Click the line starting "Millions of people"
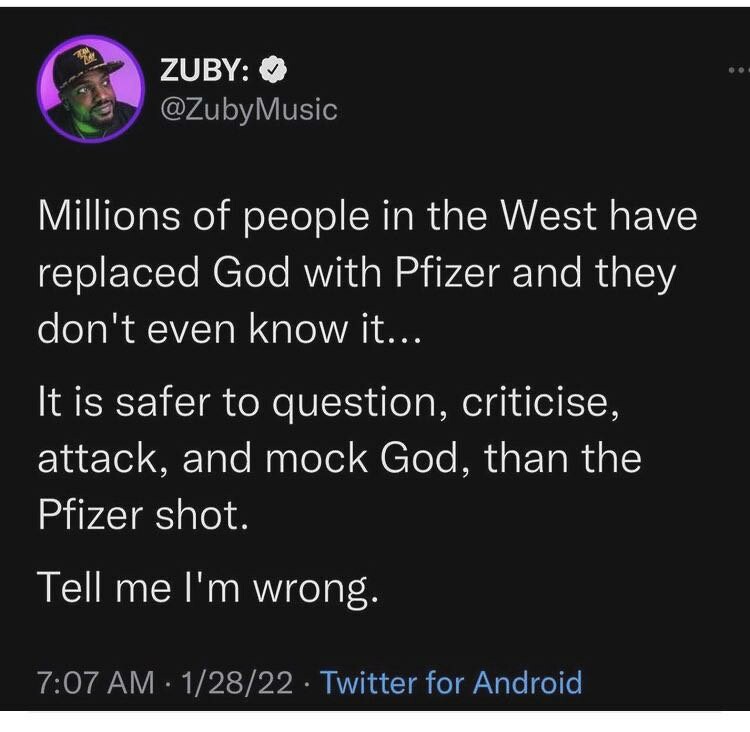This screenshot has width=750, height=732. click(366, 217)
